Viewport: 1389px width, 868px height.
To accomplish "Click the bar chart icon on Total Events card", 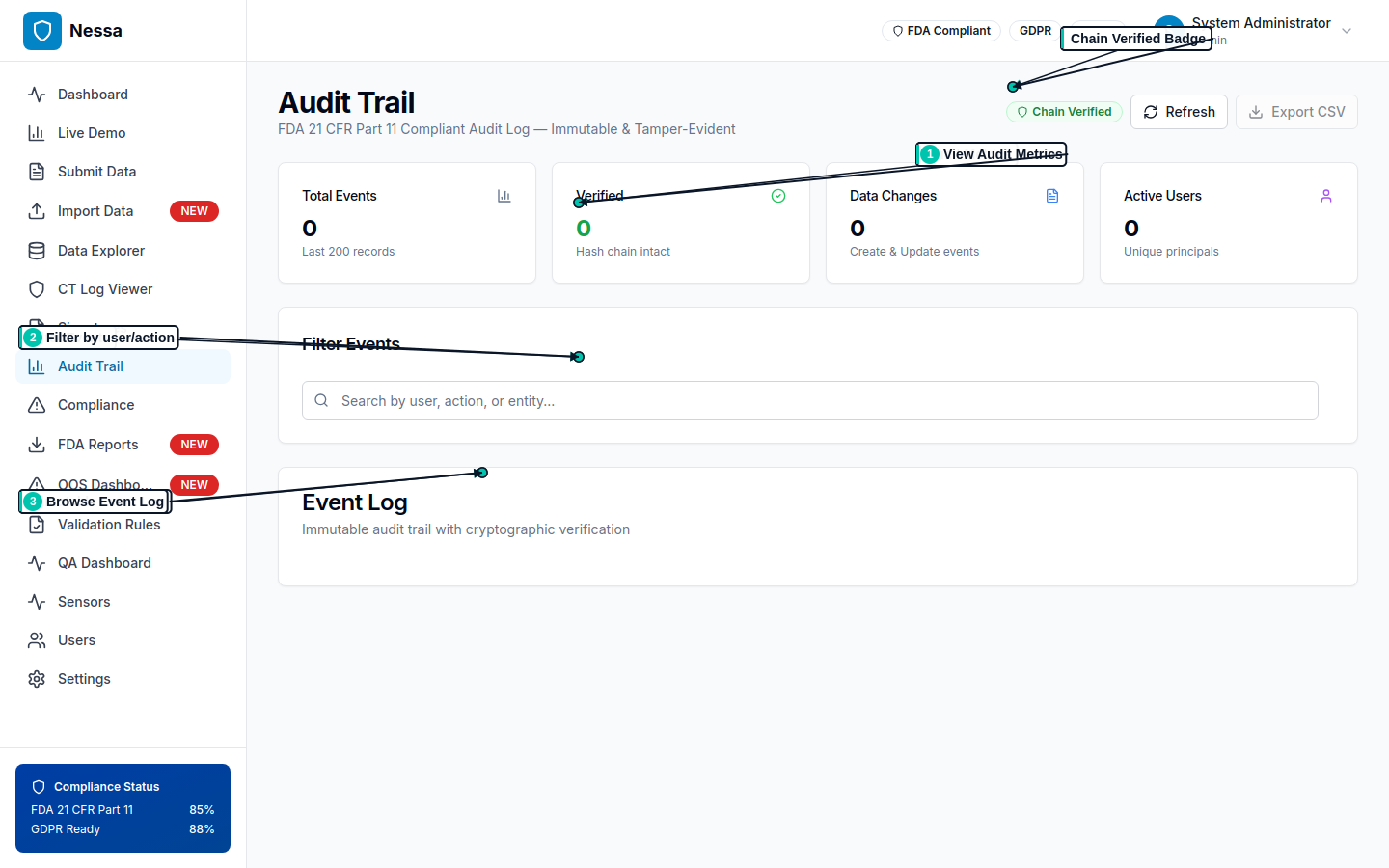I will tap(504, 195).
